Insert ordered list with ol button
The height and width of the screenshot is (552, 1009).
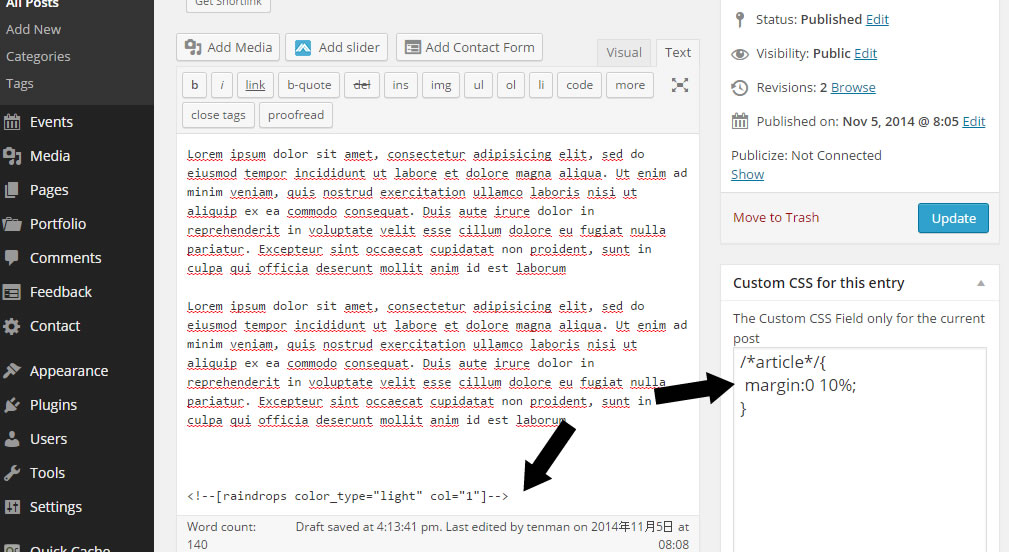[x=510, y=85]
